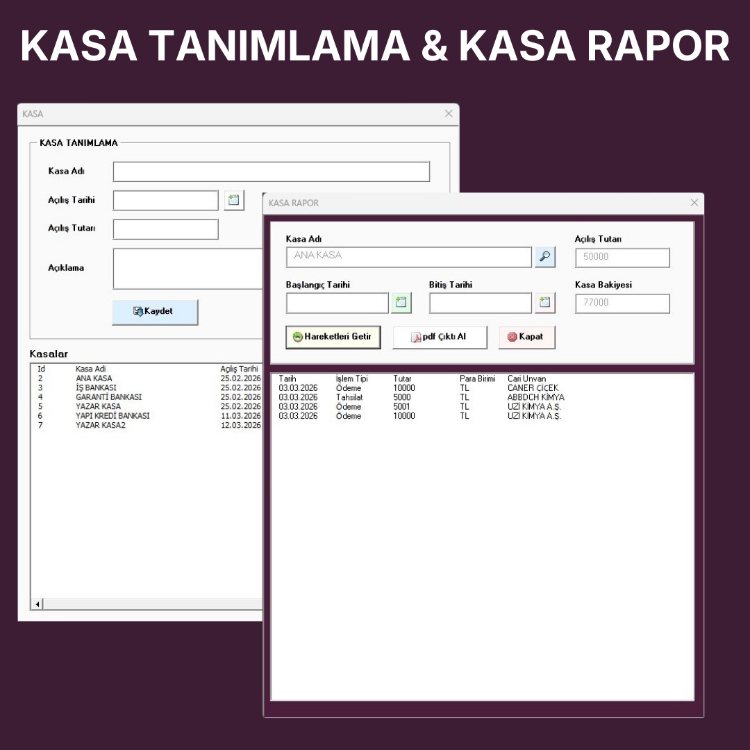Click ANA KASA field in Kasa Rapor
This screenshot has width=750, height=750.
pyautogui.click(x=408, y=257)
